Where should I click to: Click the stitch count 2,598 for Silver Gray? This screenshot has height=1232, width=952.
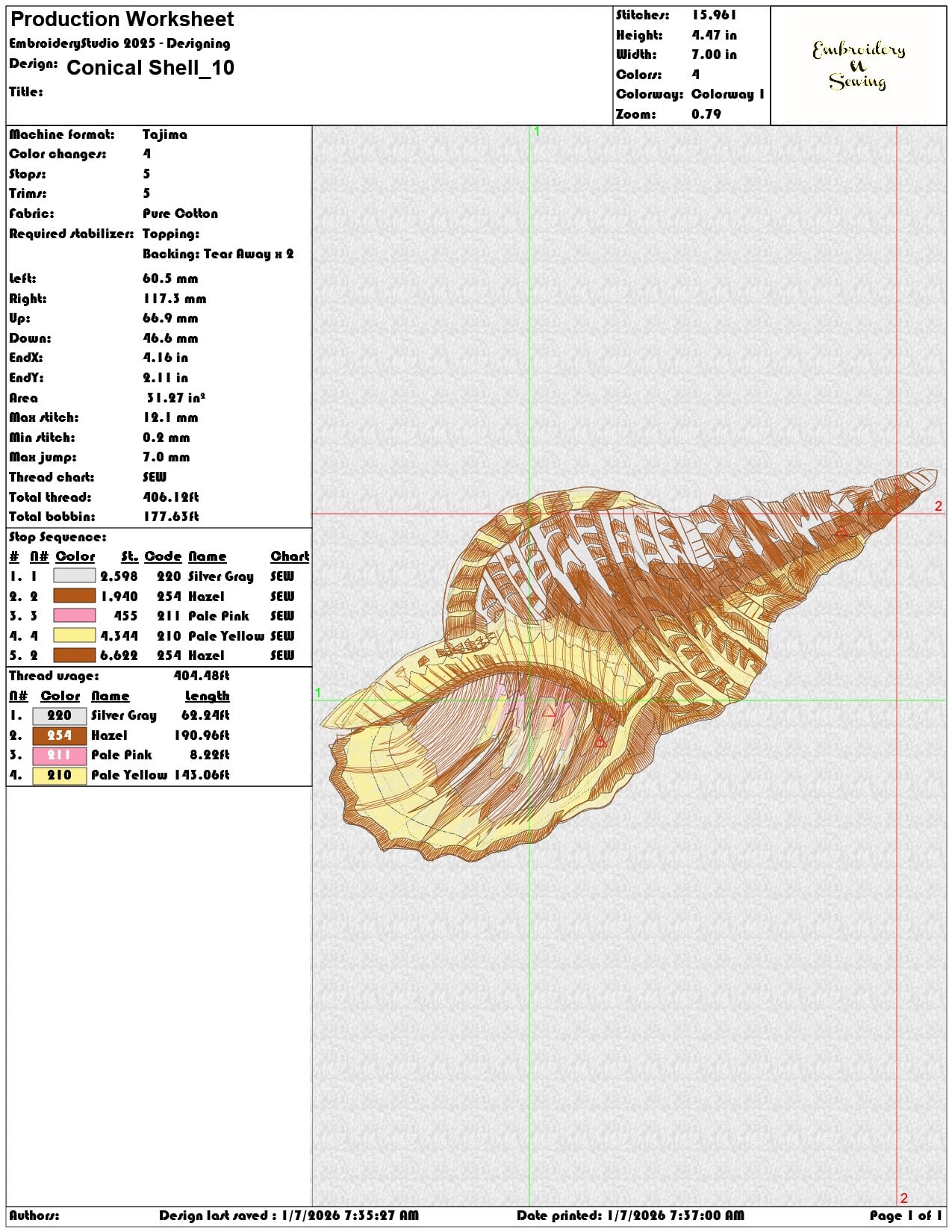[x=119, y=576]
